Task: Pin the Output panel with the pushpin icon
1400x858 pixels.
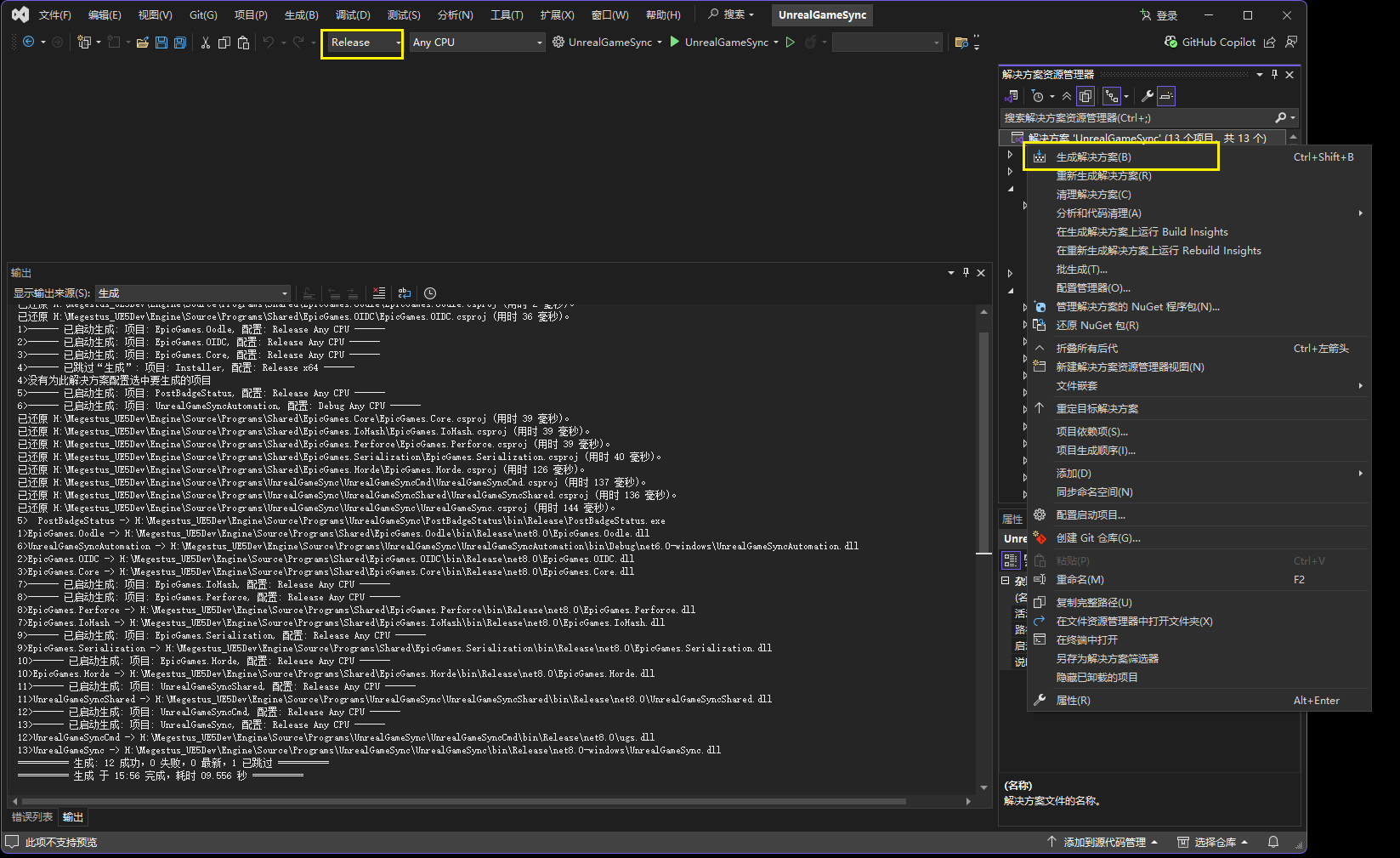Action: [966, 272]
